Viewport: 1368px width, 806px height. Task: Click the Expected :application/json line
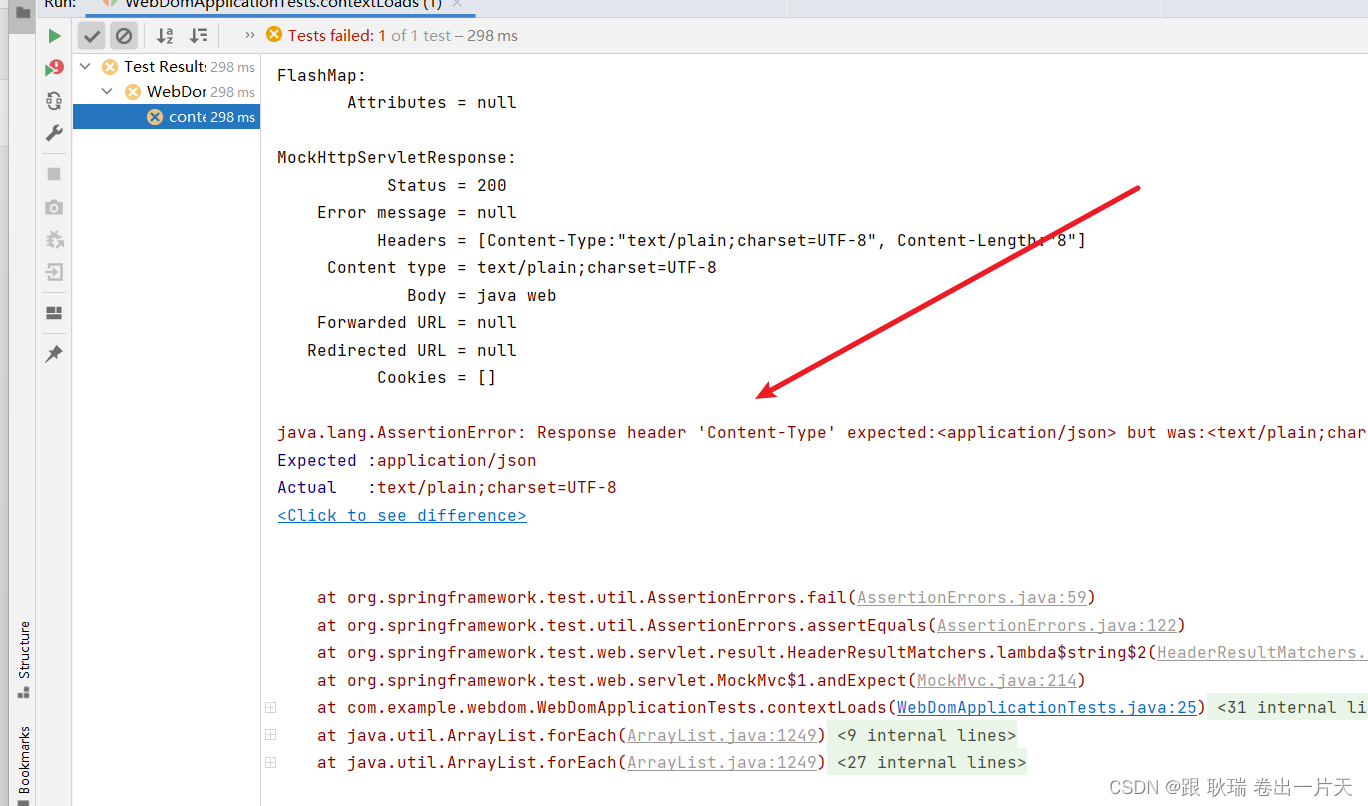click(x=407, y=461)
